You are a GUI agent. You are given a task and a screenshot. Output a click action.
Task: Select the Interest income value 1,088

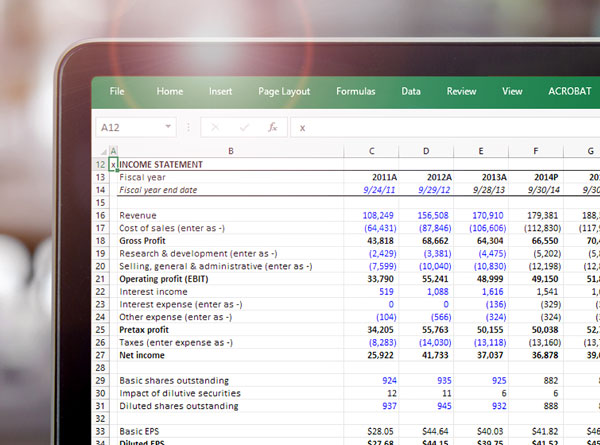(x=426, y=292)
